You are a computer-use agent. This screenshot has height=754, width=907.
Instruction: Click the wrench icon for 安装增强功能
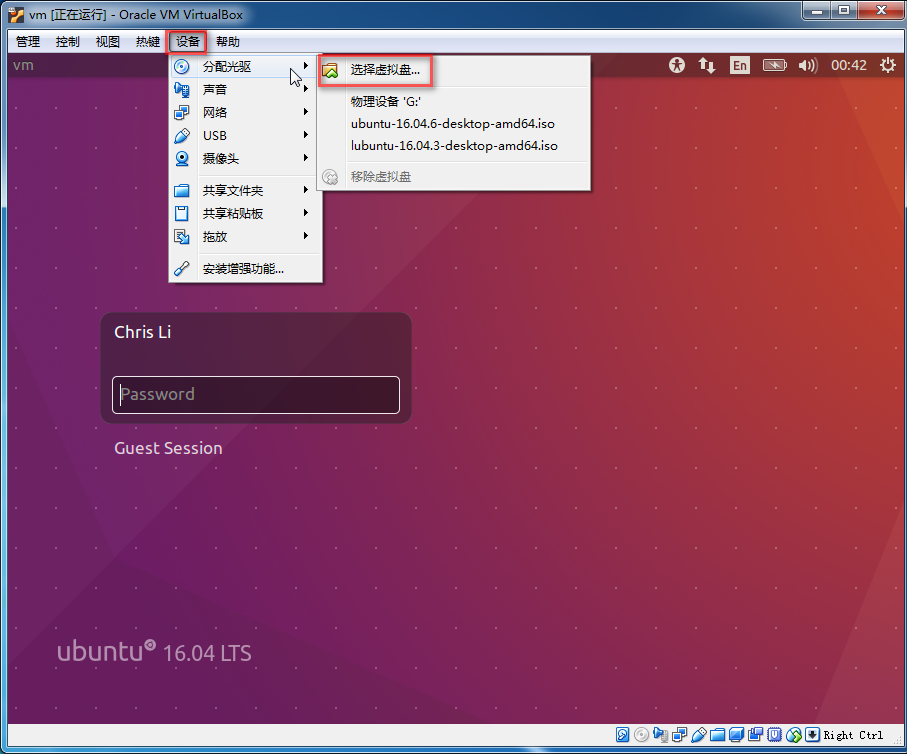click(182, 269)
